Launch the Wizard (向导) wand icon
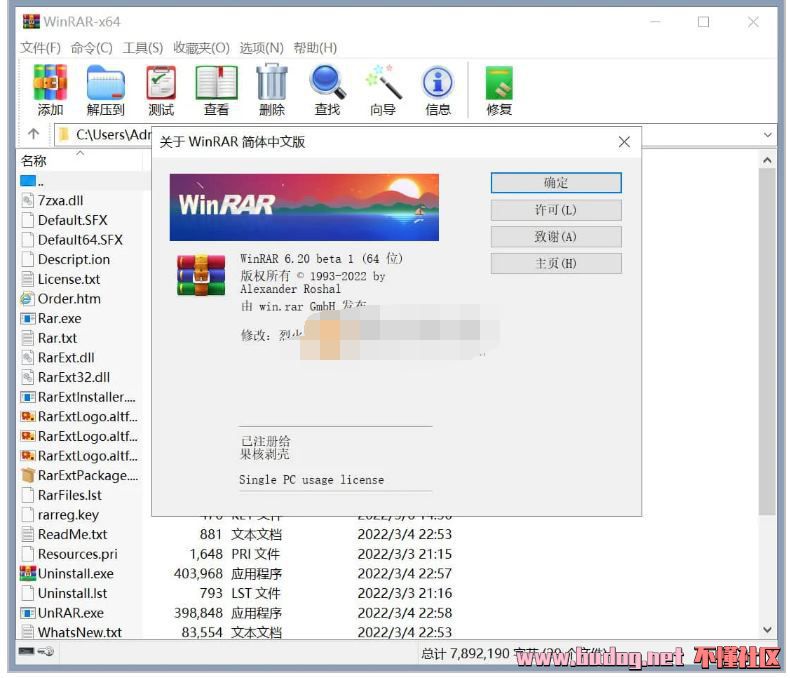The width and height of the screenshot is (790, 678). [x=383, y=91]
